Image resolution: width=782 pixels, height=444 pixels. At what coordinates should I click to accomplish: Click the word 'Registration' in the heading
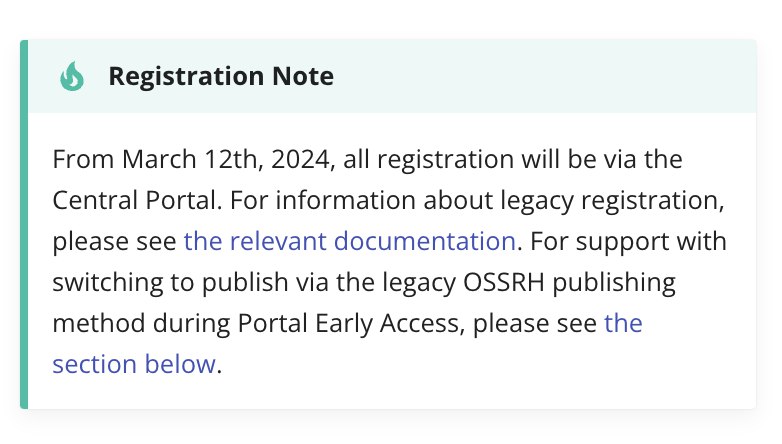pyautogui.click(x=186, y=76)
